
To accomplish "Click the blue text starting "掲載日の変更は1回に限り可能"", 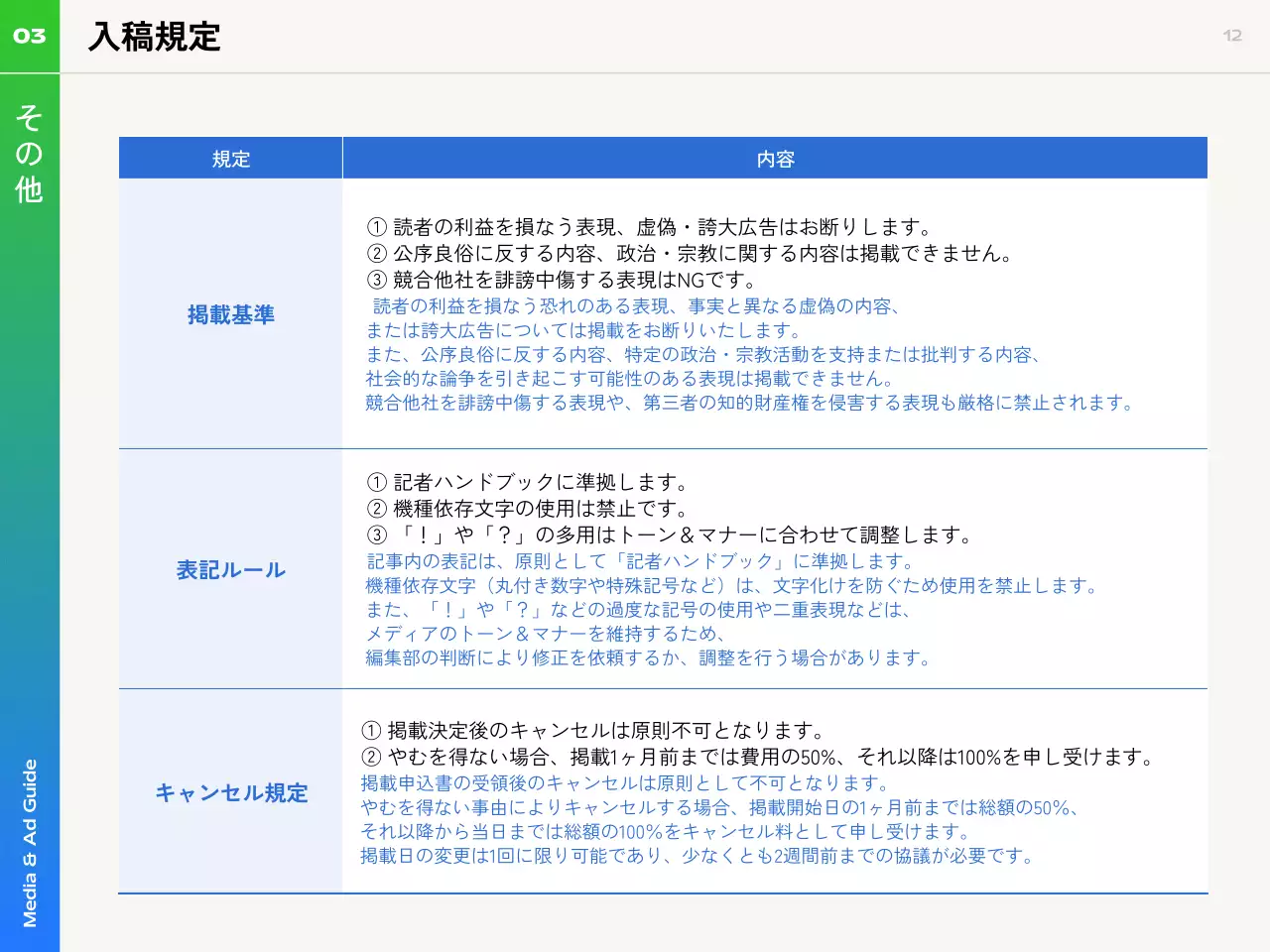I will [x=698, y=856].
